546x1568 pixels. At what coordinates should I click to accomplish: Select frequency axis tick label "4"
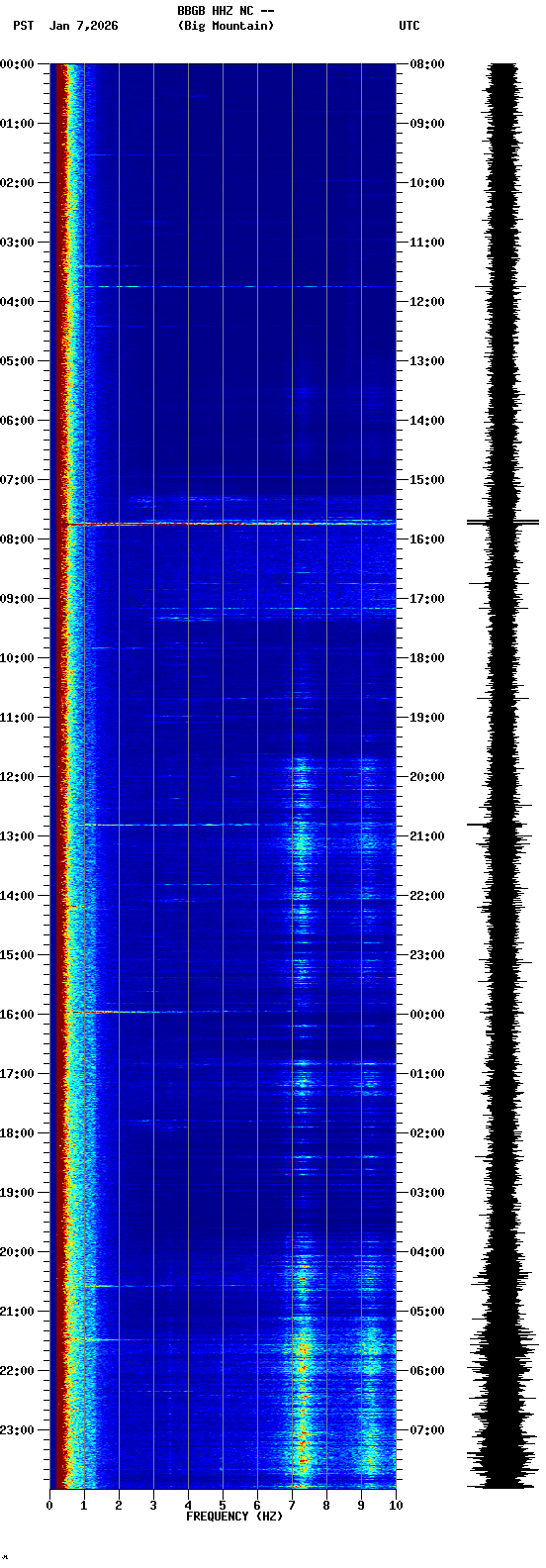188,1506
